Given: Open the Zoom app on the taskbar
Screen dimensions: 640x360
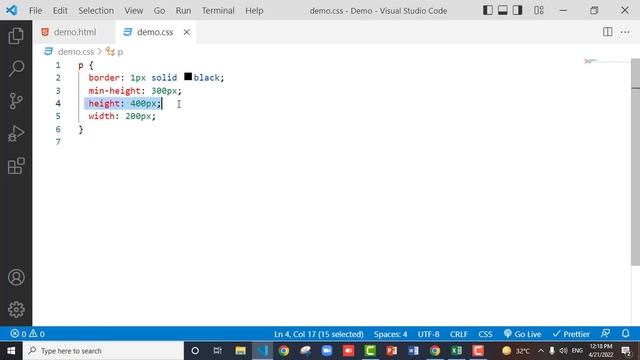Looking at the screenshot, I should pyautogui.click(x=327, y=351).
